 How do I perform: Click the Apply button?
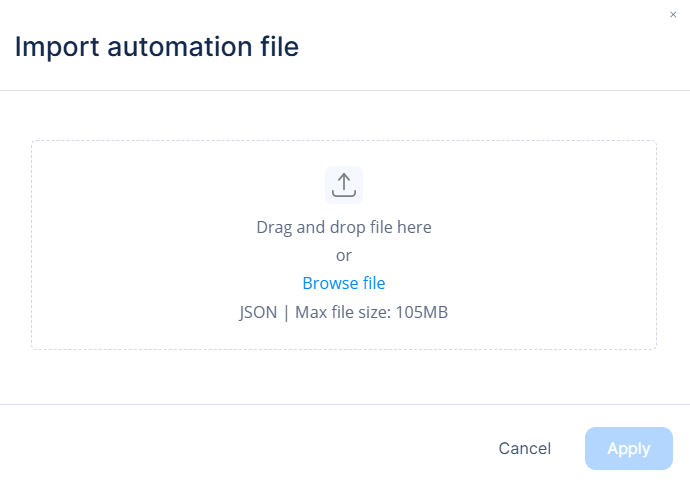[628, 448]
